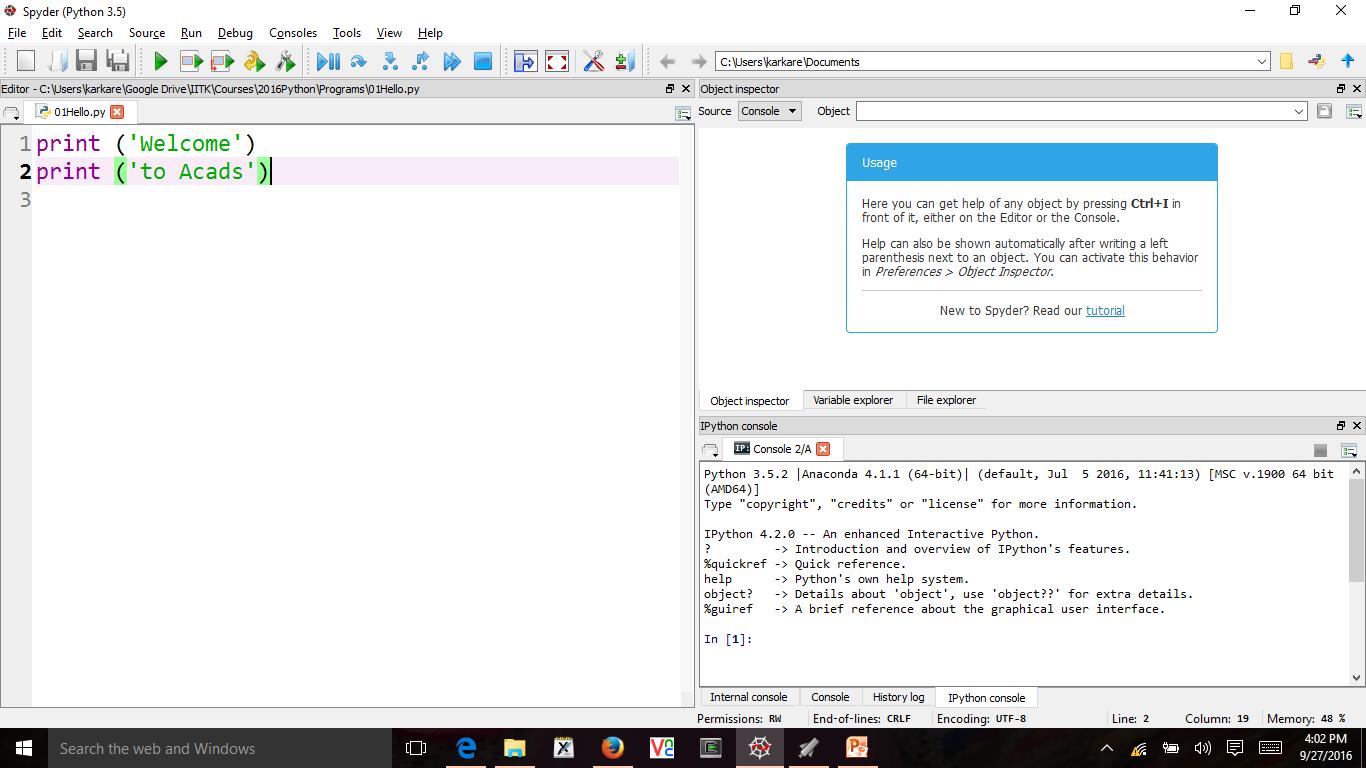Close the Console 2/A tab
The width and height of the screenshot is (1366, 768).
(x=822, y=448)
